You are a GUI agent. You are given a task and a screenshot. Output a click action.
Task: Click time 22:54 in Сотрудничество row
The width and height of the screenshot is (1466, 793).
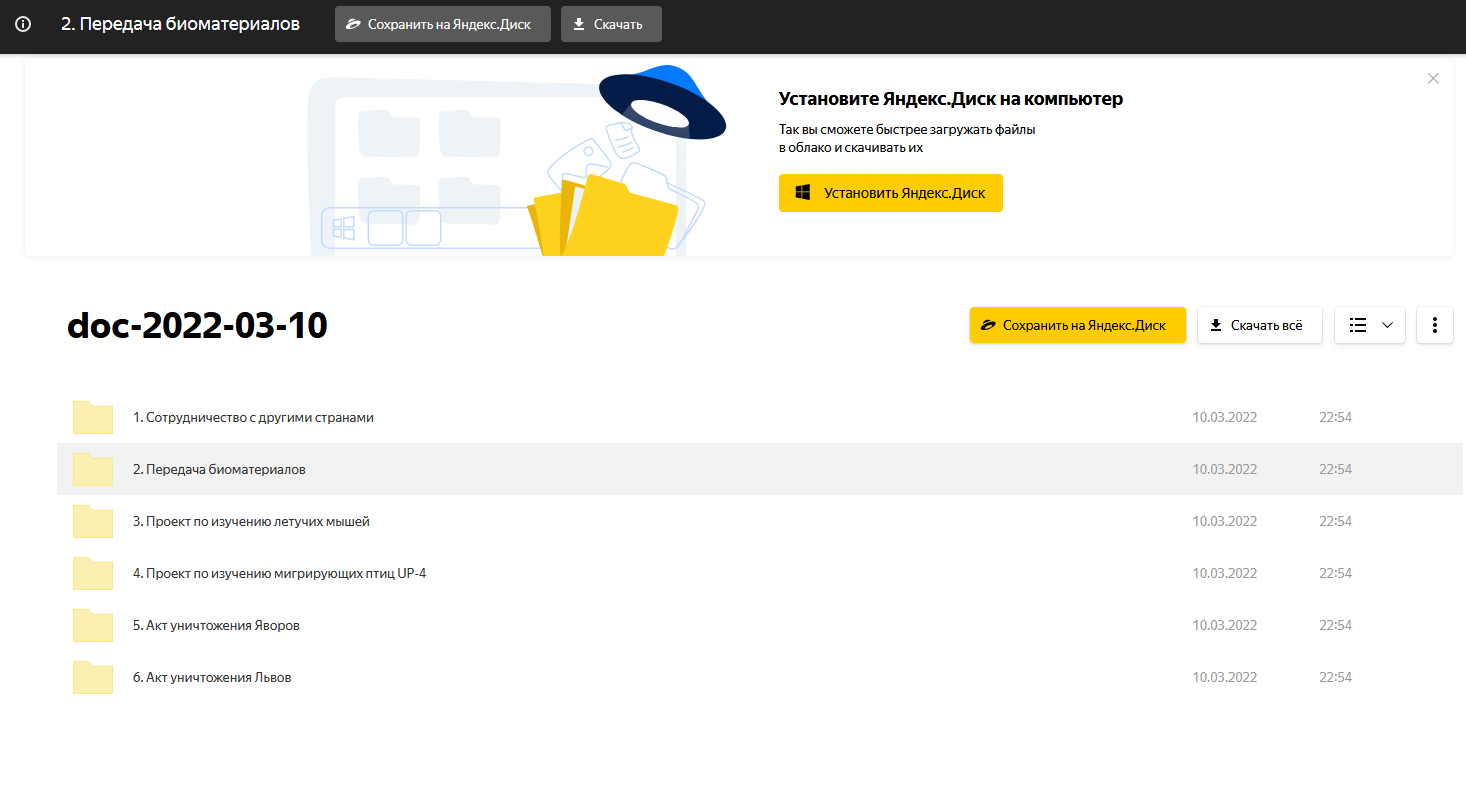click(1335, 417)
